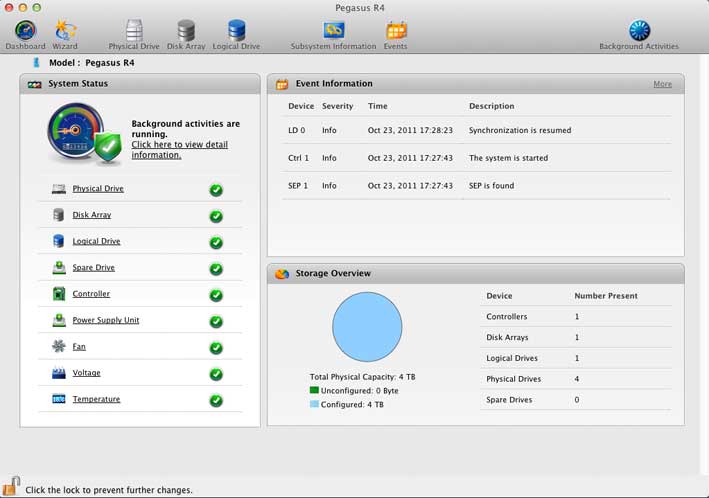Click the System Status header icon
The width and height of the screenshot is (709, 498).
(x=35, y=84)
